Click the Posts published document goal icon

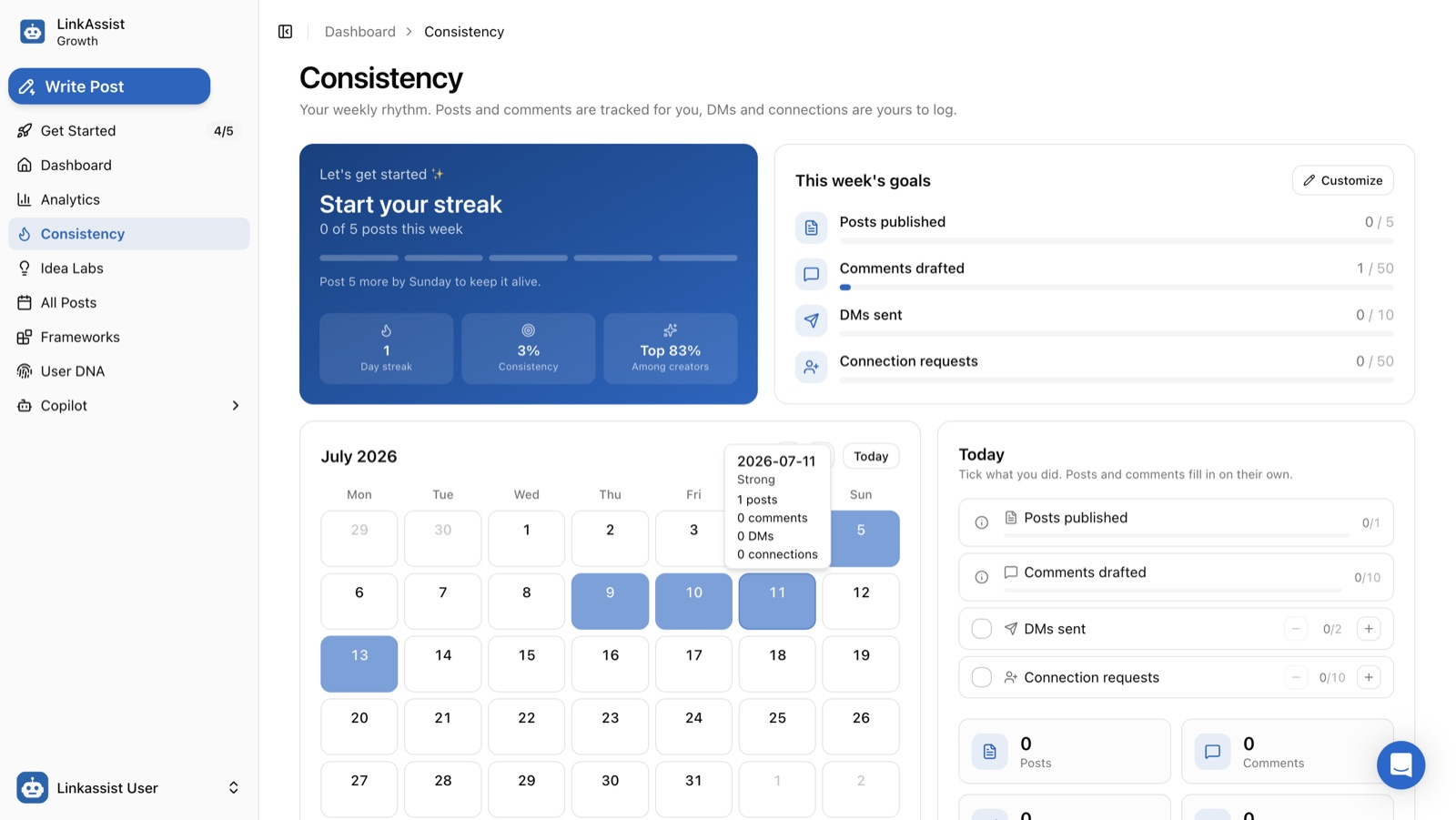click(811, 227)
